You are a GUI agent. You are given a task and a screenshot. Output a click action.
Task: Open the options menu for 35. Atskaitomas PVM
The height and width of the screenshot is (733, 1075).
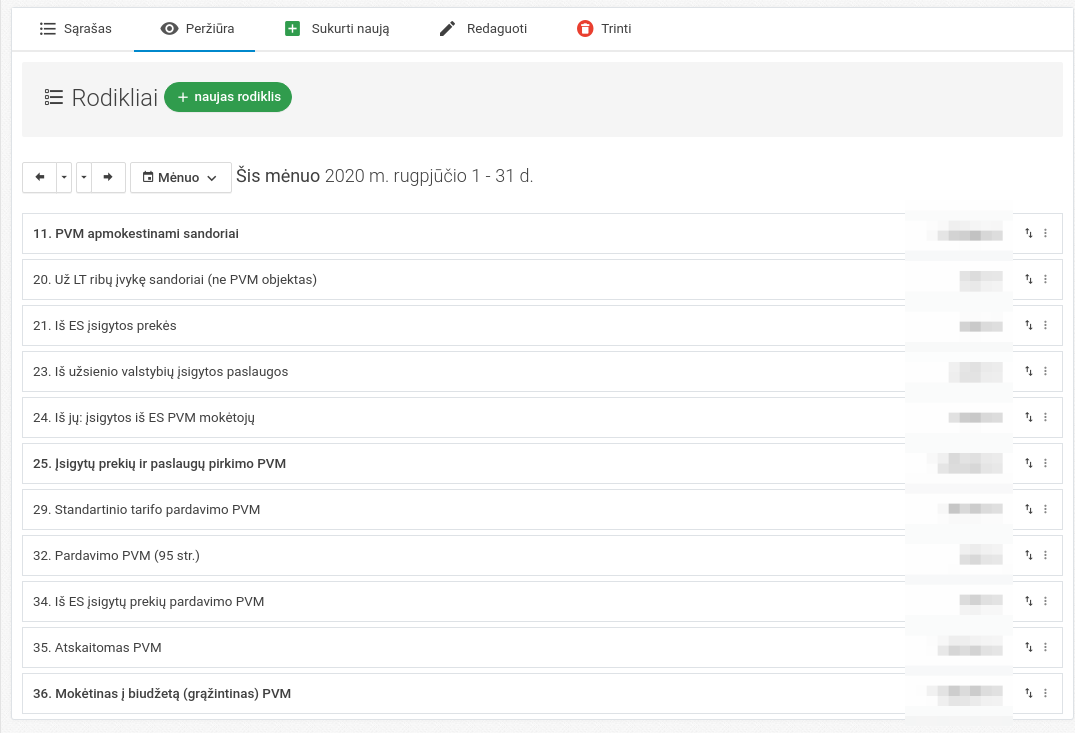(x=1046, y=648)
